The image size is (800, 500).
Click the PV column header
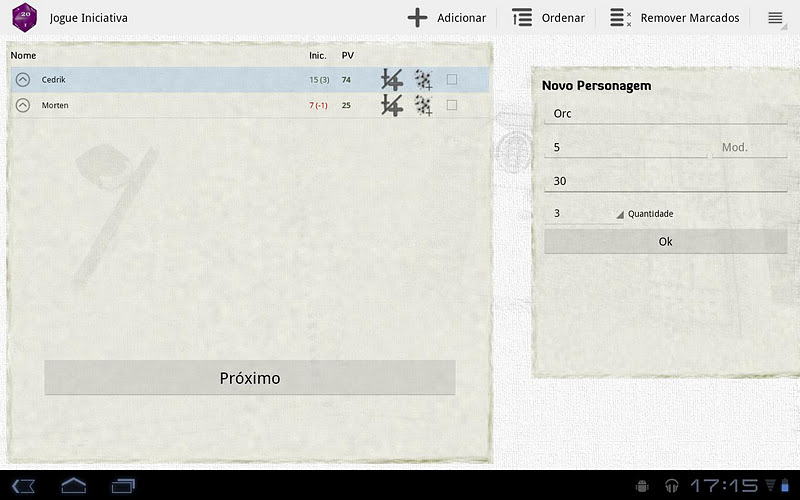(347, 55)
